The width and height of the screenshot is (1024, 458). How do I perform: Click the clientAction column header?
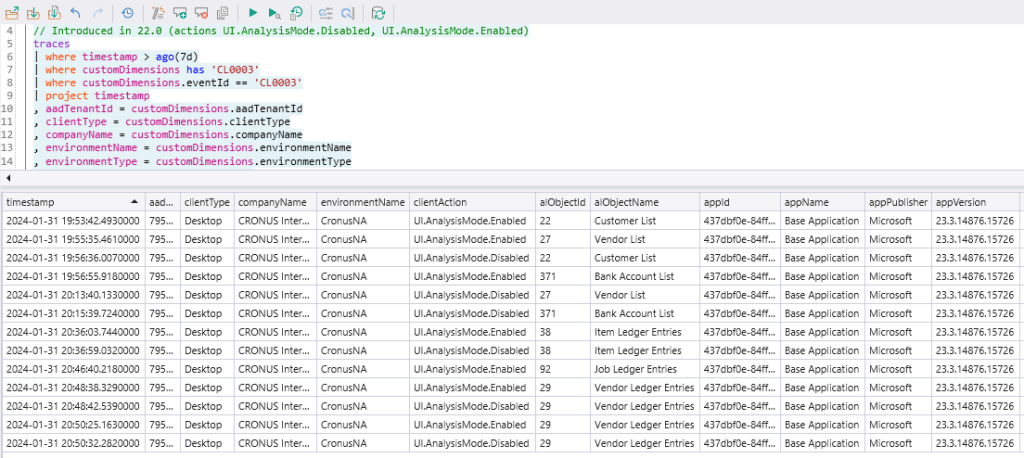(439, 201)
